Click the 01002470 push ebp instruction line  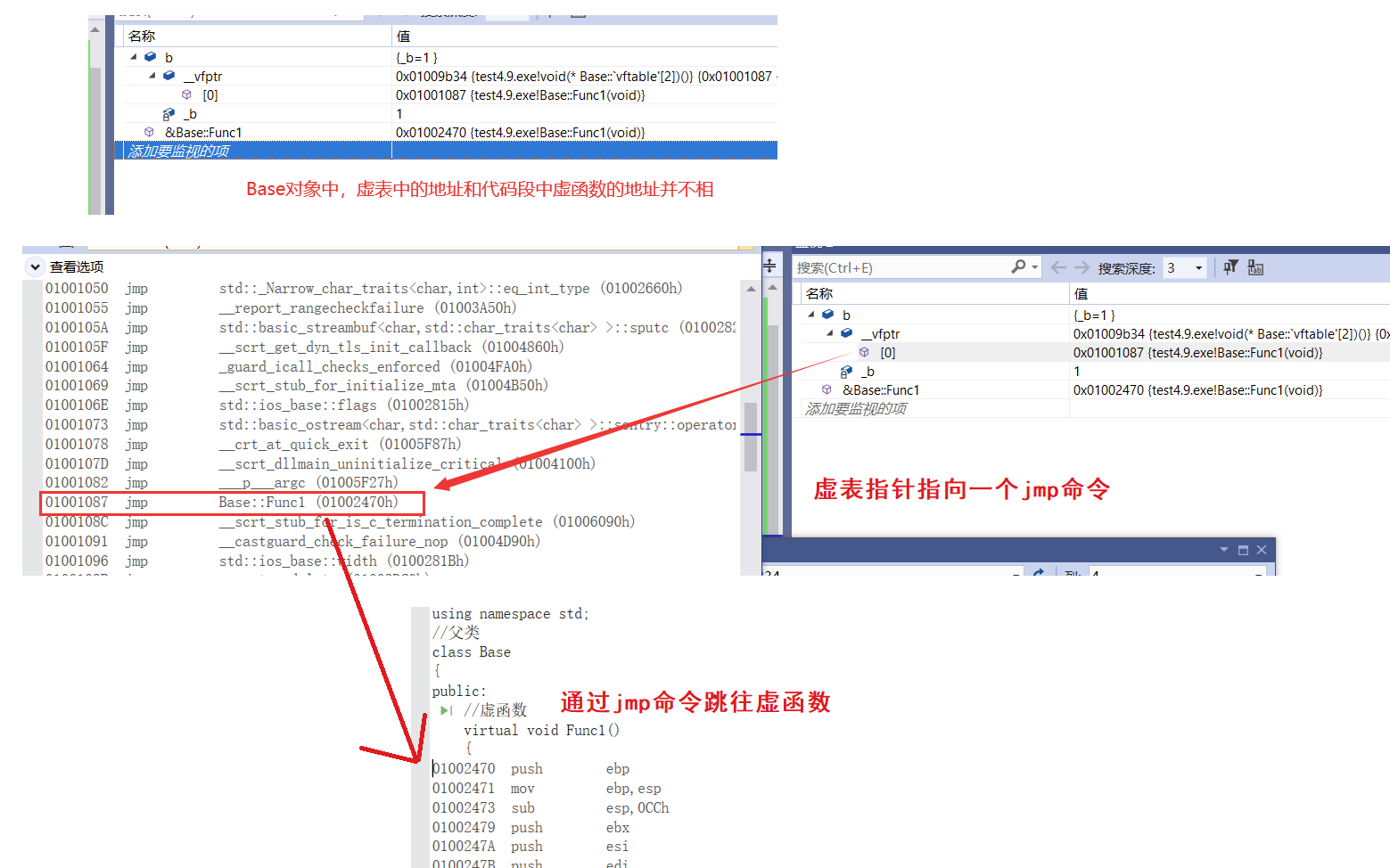(x=531, y=769)
